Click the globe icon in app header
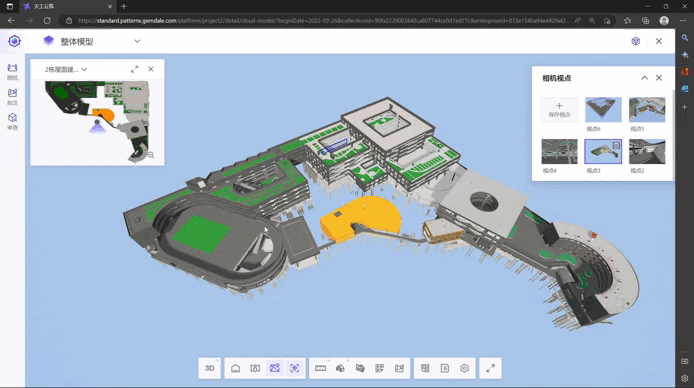The image size is (694, 388). pos(636,41)
